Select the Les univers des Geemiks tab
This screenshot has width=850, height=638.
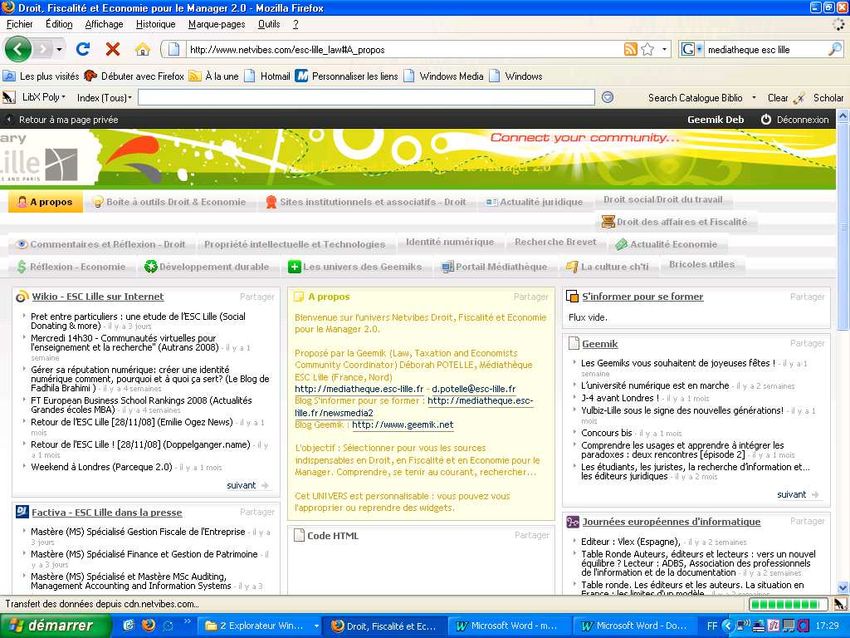[x=355, y=267]
